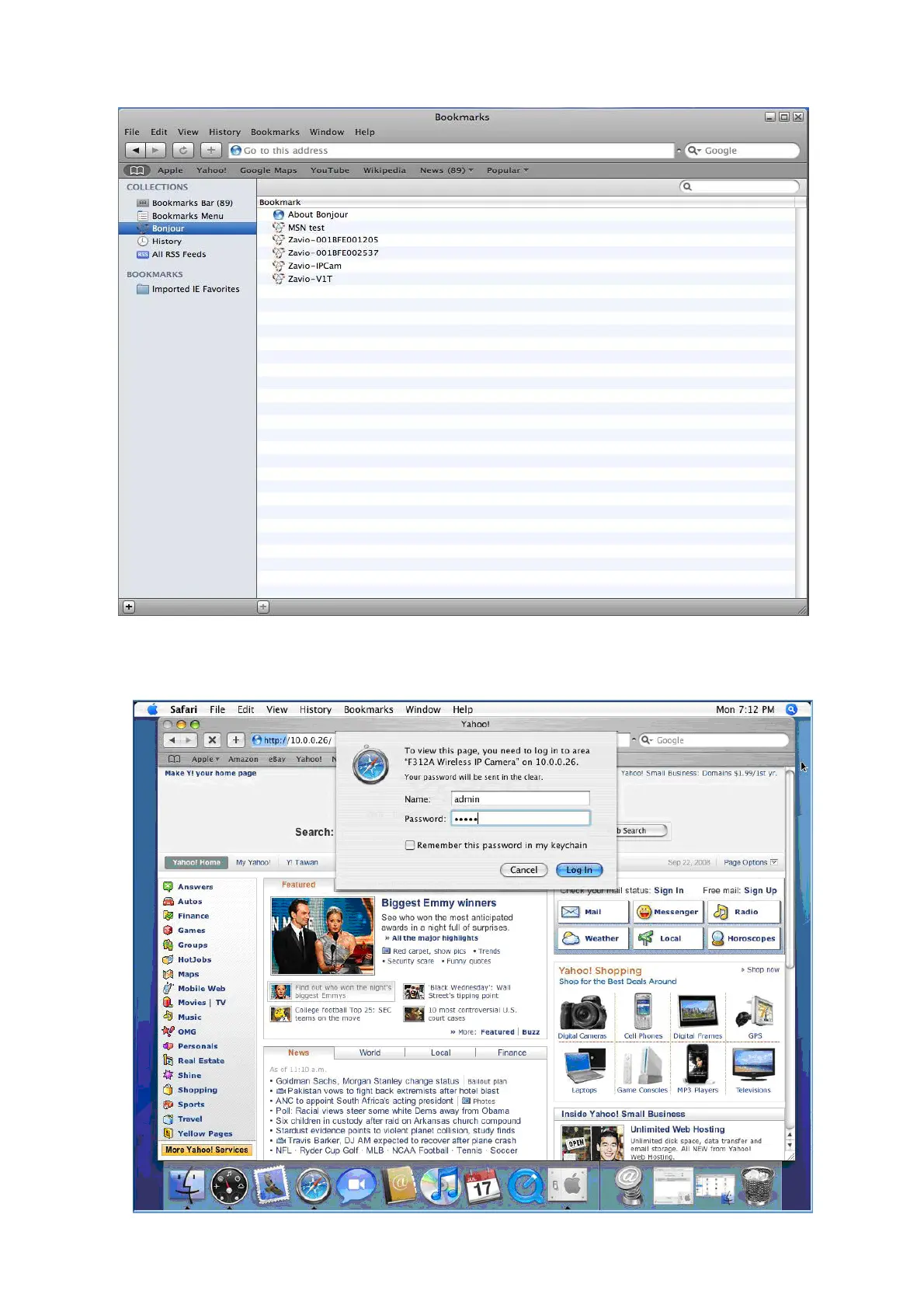Open Bookmarks menu in Bookmarks window
The height and width of the screenshot is (1308, 924).
[275, 132]
